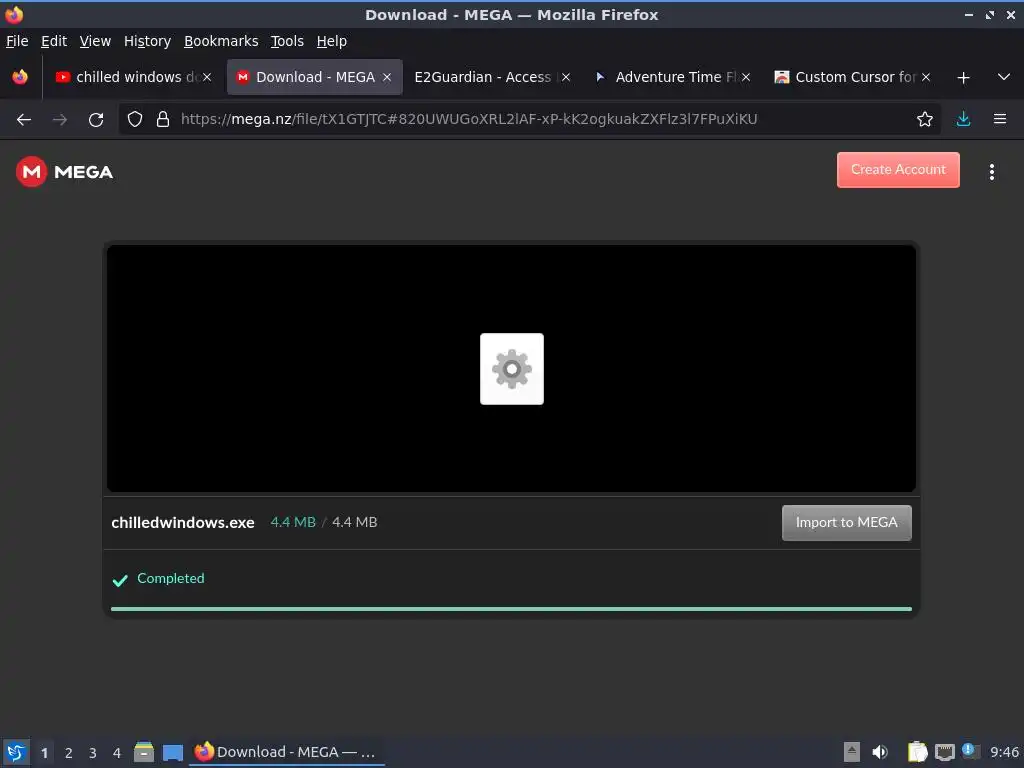Open the Tools menu
The width and height of the screenshot is (1024, 768).
287,41
